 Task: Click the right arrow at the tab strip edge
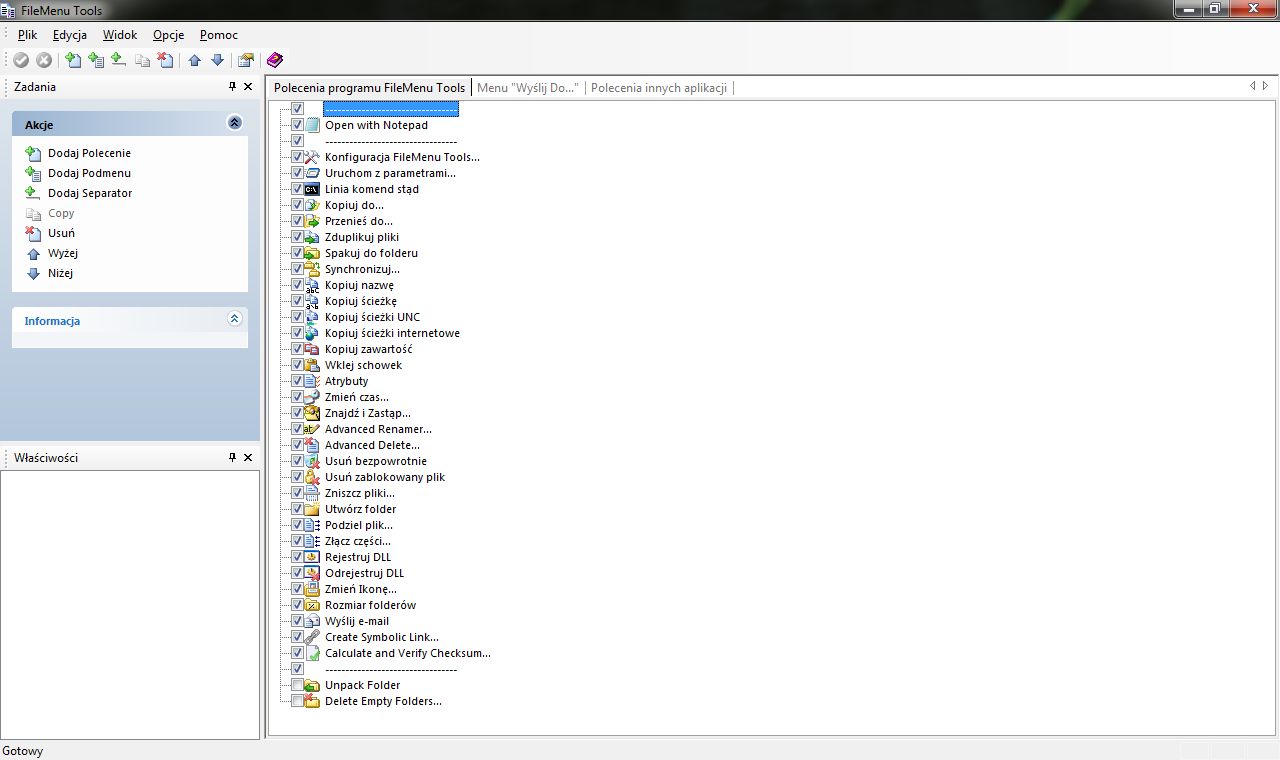(1266, 87)
